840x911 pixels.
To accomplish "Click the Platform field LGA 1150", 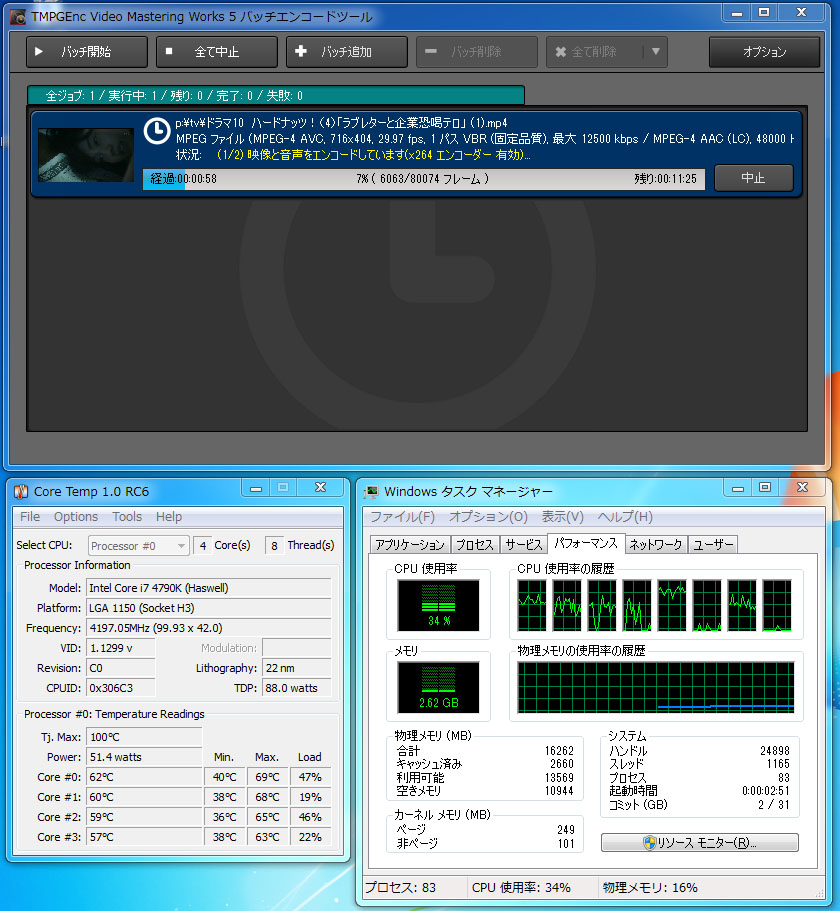I will 209,608.
